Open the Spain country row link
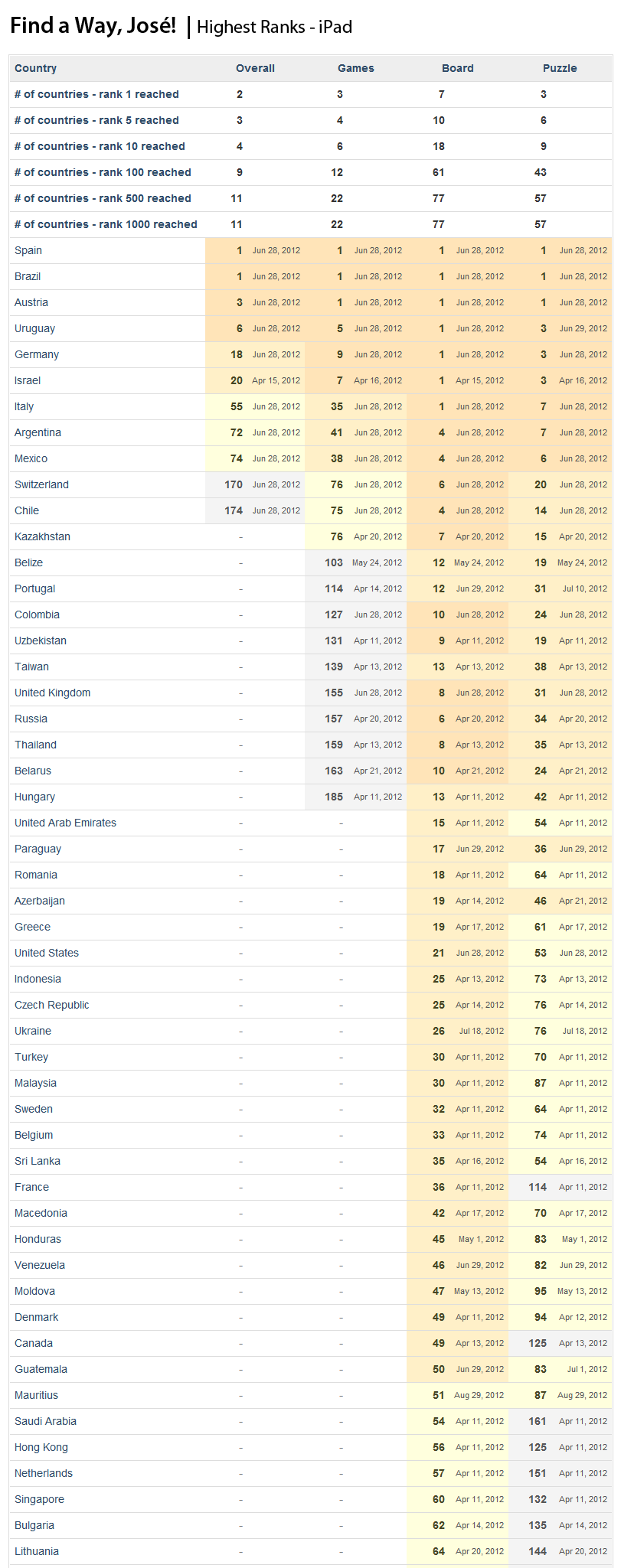 (x=28, y=250)
